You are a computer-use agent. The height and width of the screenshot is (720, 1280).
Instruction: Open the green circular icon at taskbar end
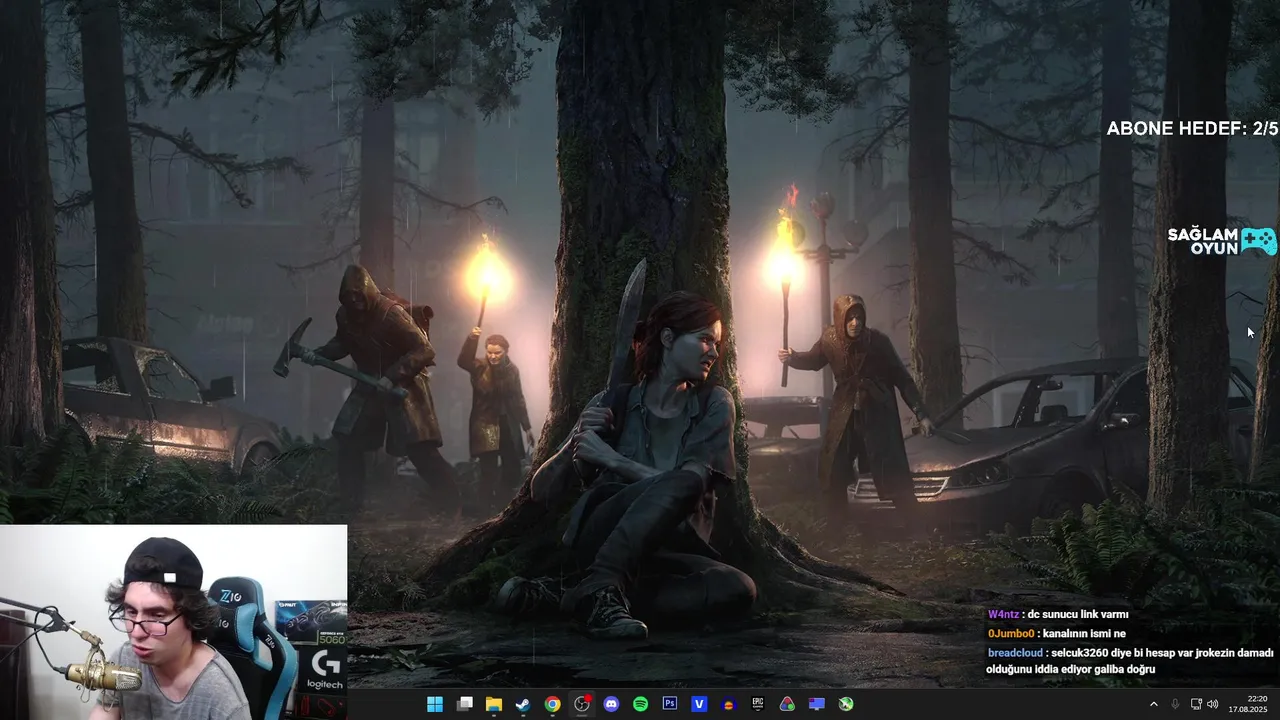tap(846, 704)
